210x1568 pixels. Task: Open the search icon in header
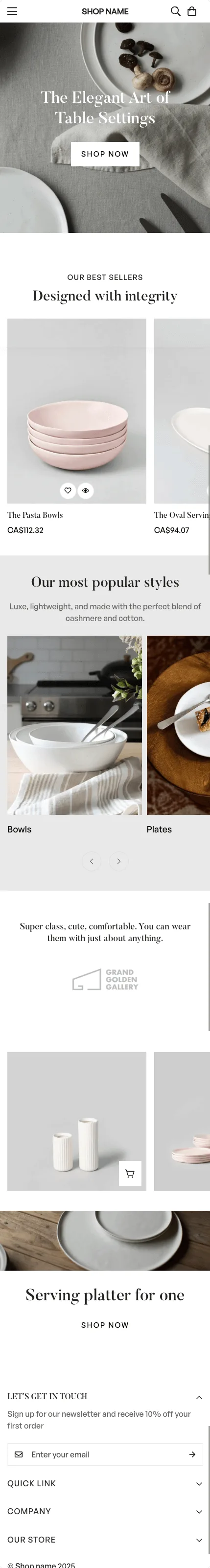point(175,11)
